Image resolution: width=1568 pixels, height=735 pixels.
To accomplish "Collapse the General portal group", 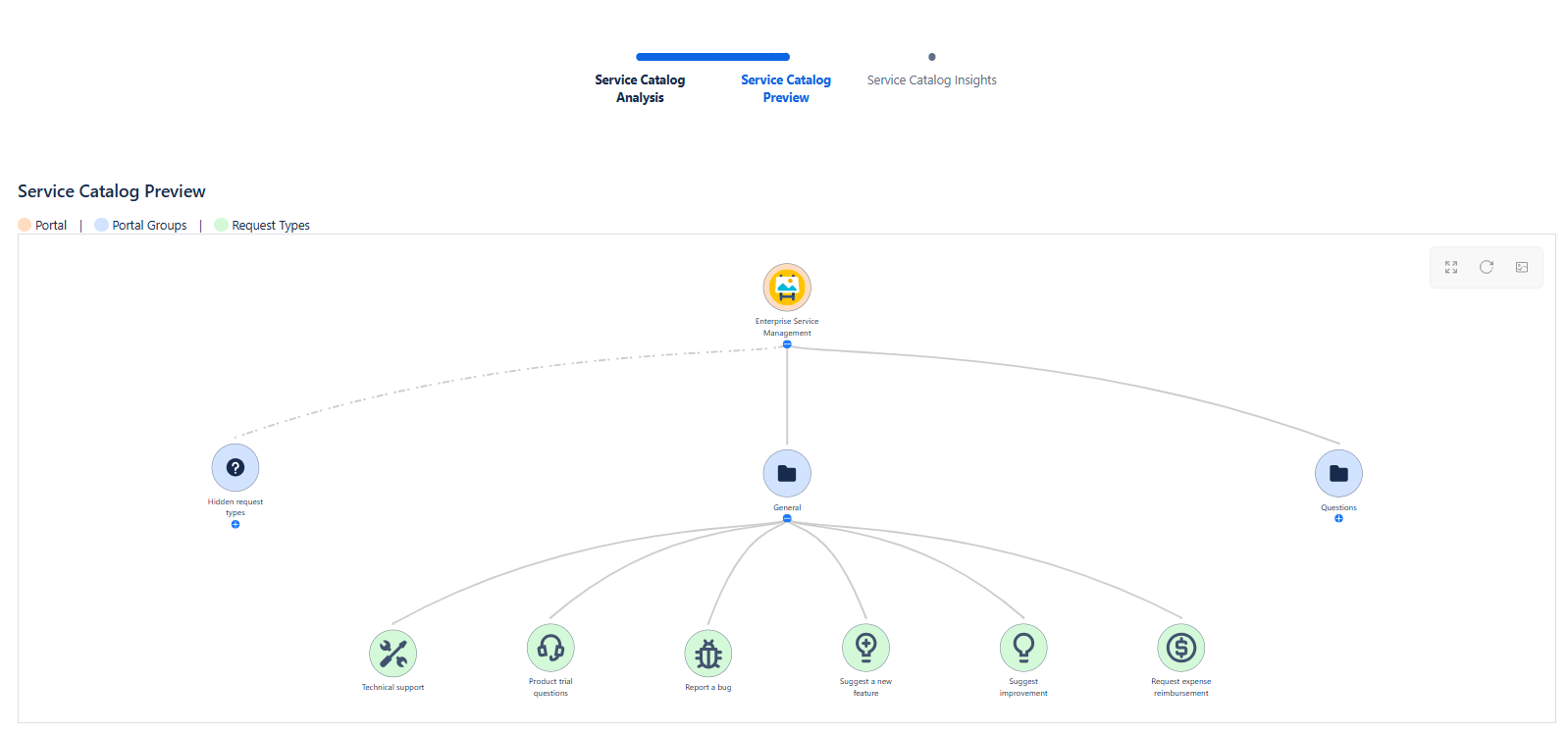I will tap(787, 518).
